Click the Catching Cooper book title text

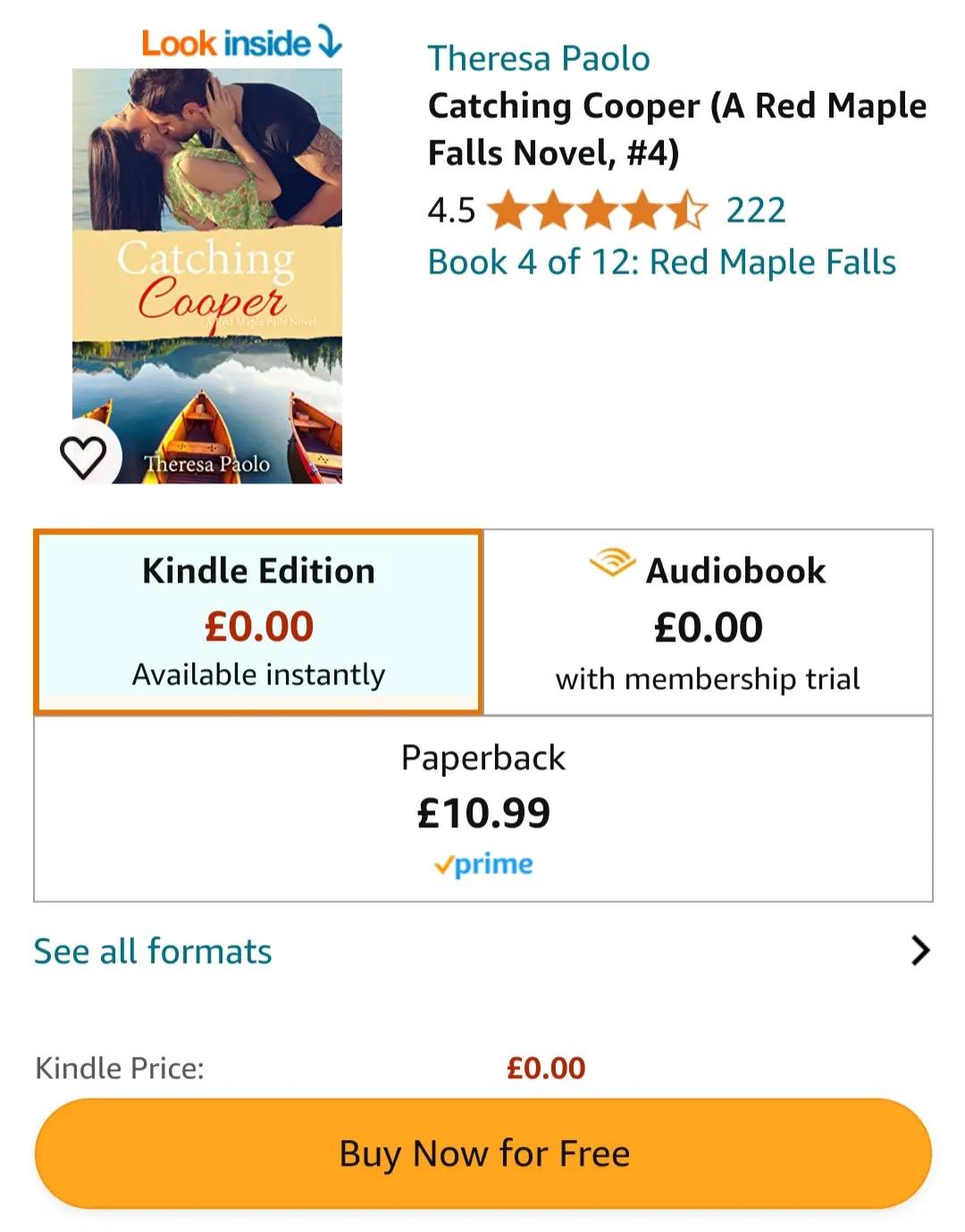coord(677,129)
